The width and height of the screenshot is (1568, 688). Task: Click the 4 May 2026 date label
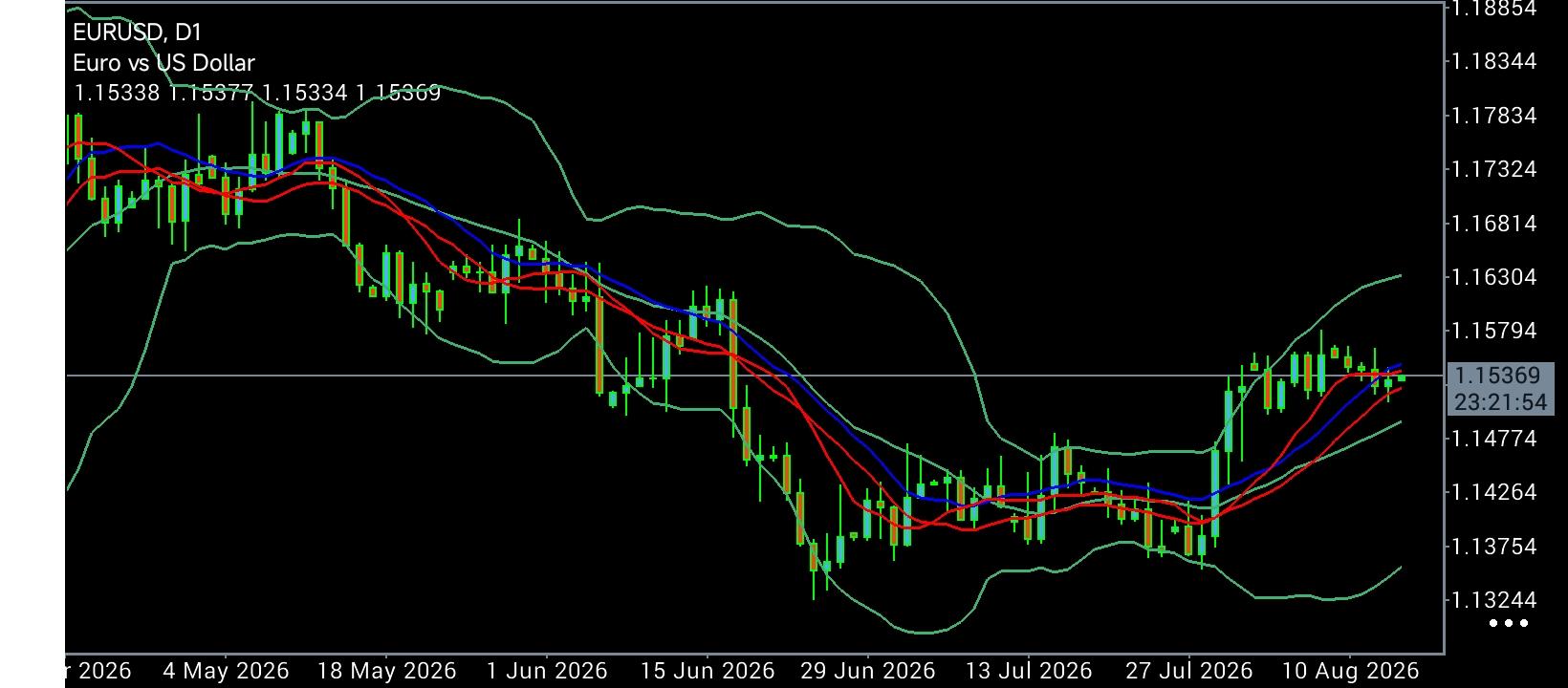[226, 671]
